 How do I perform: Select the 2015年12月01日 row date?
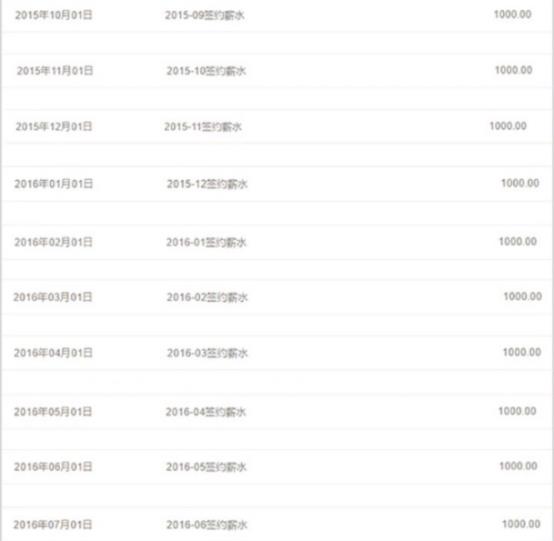click(x=54, y=127)
